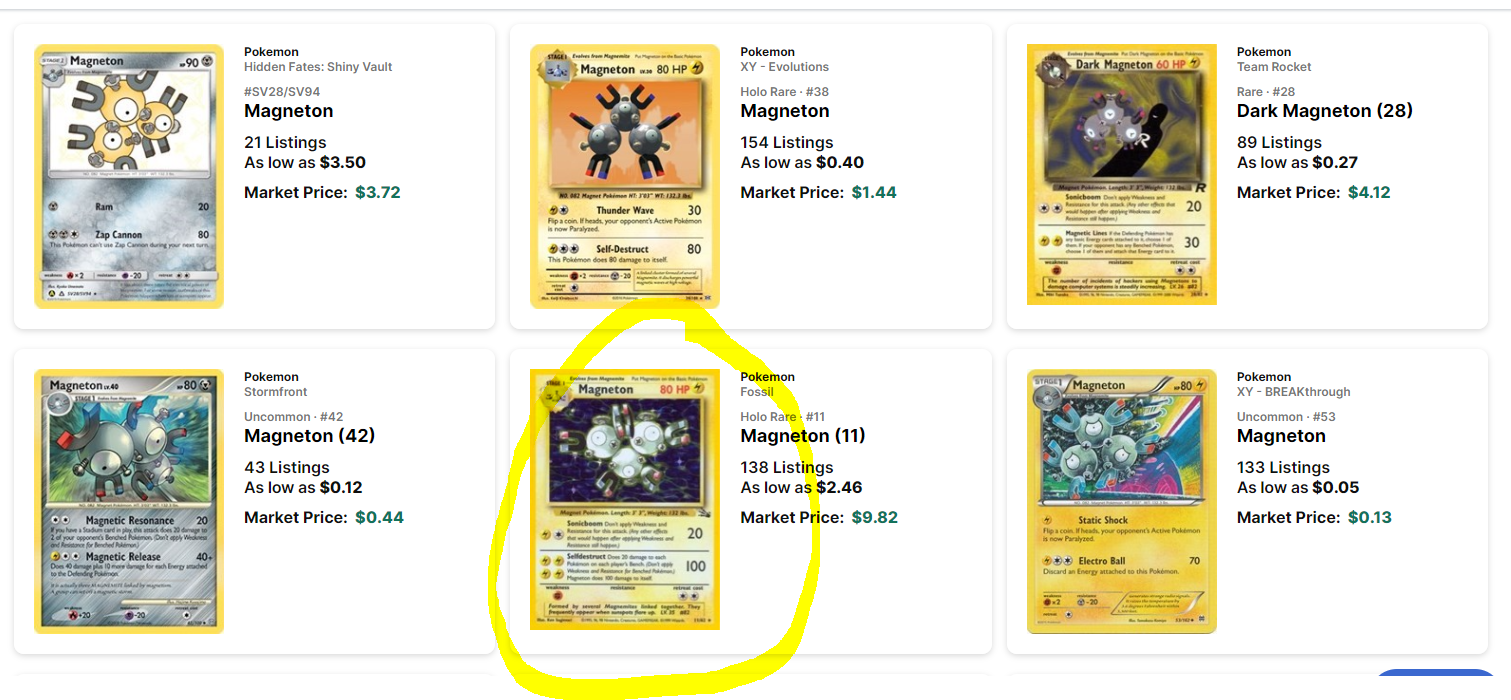View the 89 Listings for Dark Magneton
The height and width of the screenshot is (700, 1511).
1279,143
